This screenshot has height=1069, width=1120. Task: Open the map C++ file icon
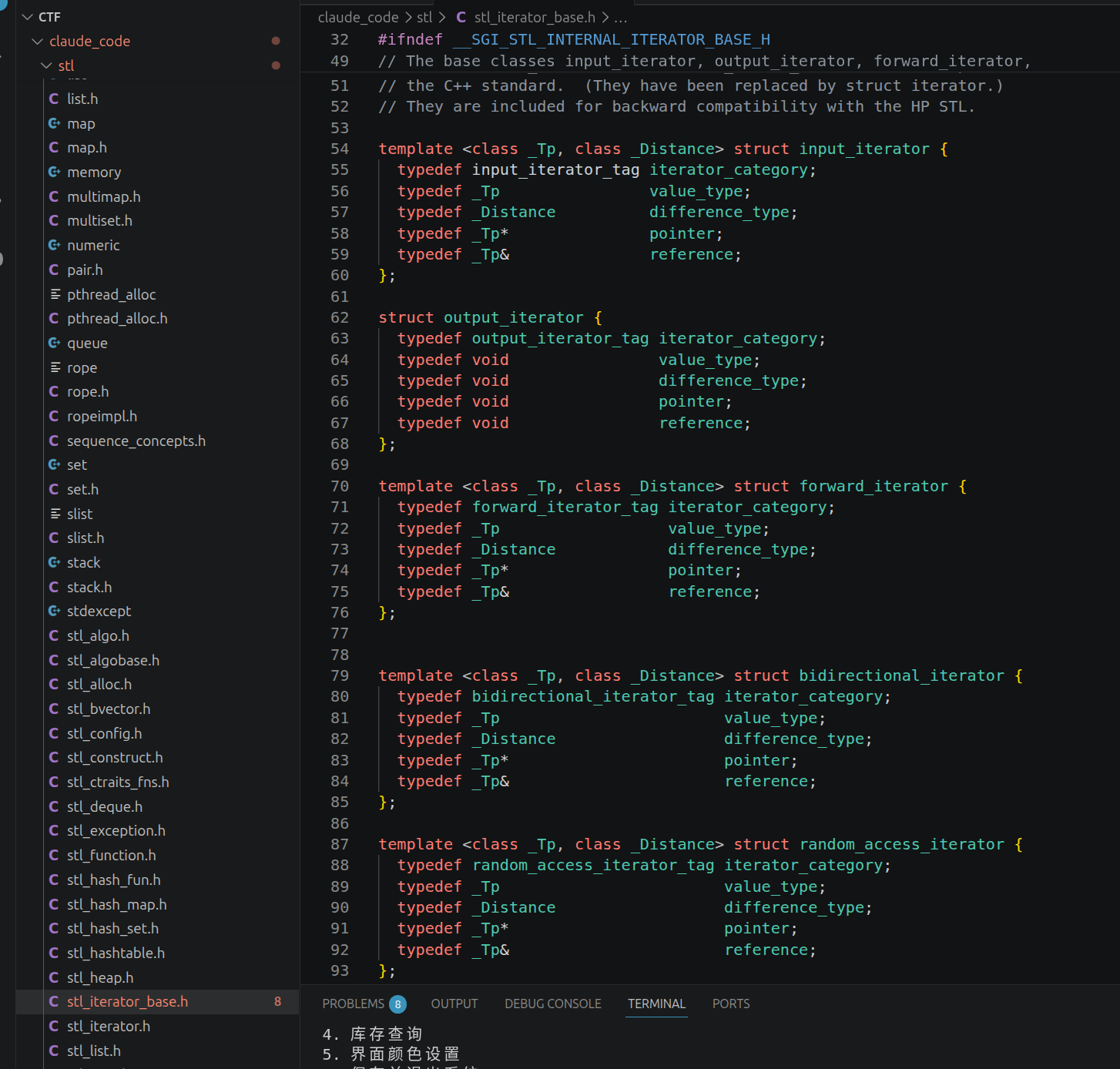[54, 123]
